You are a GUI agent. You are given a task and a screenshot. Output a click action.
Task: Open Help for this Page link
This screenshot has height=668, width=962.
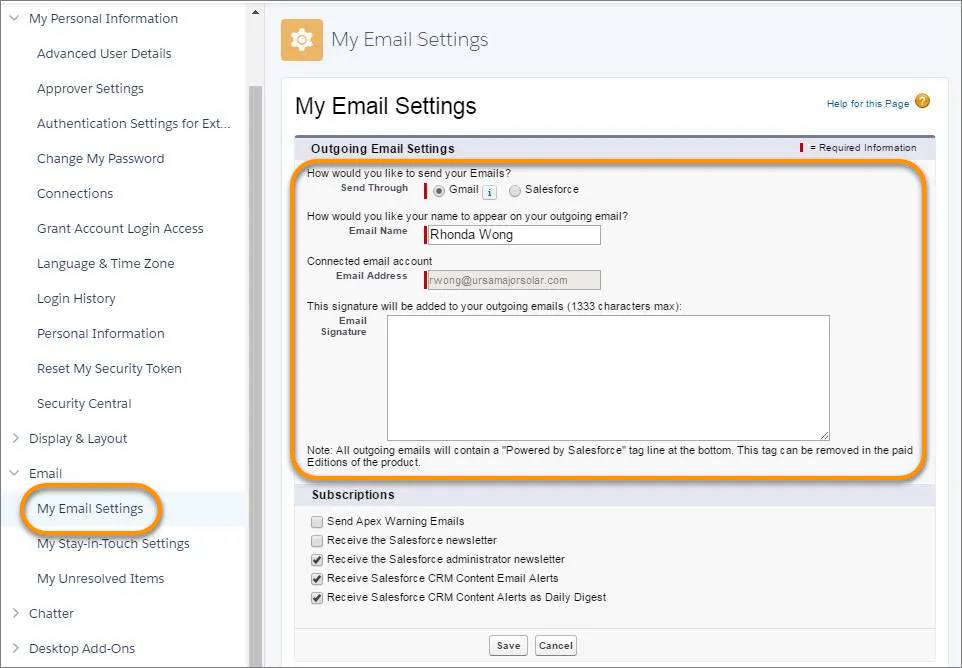[x=868, y=104]
